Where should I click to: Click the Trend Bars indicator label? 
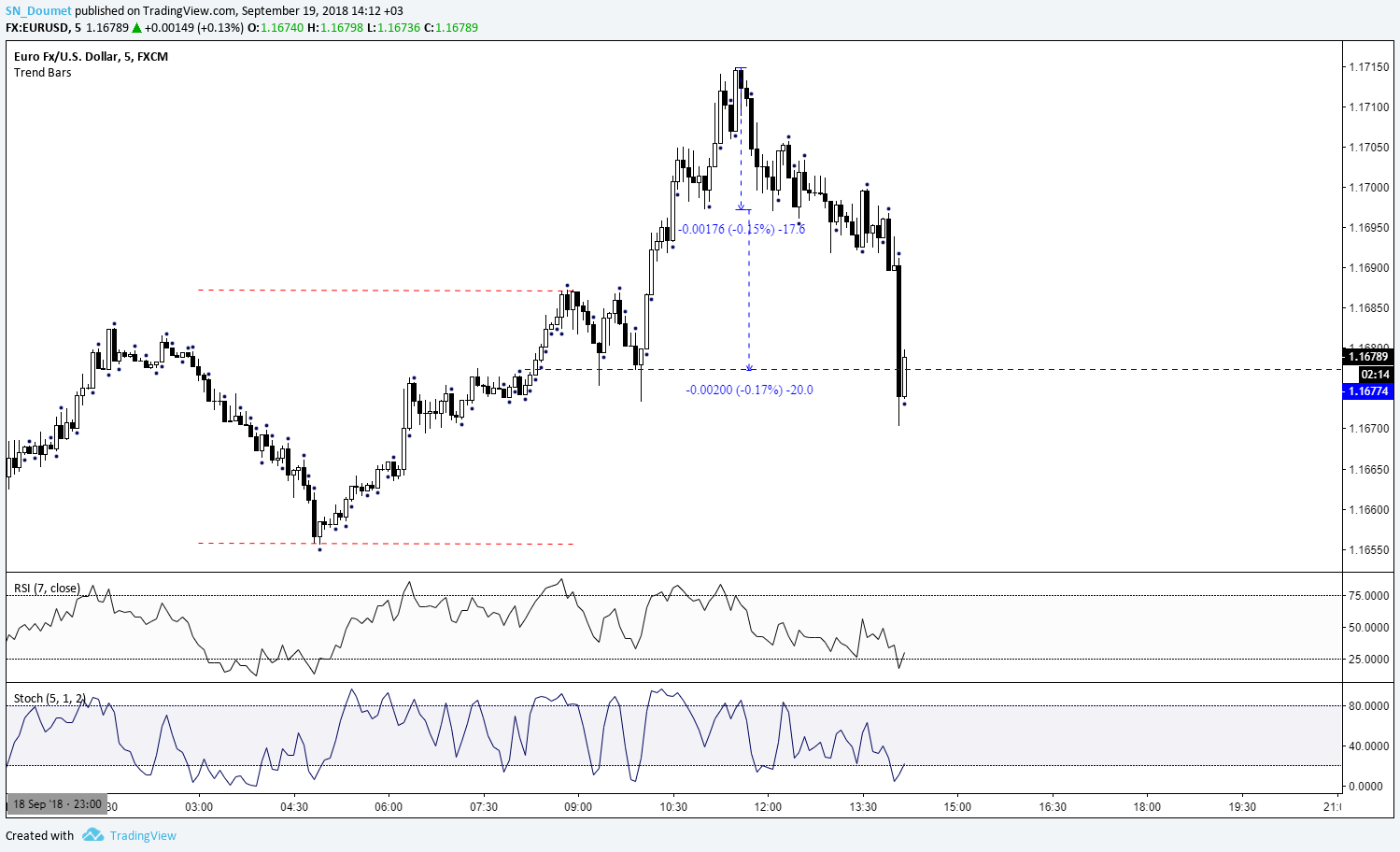(x=43, y=73)
